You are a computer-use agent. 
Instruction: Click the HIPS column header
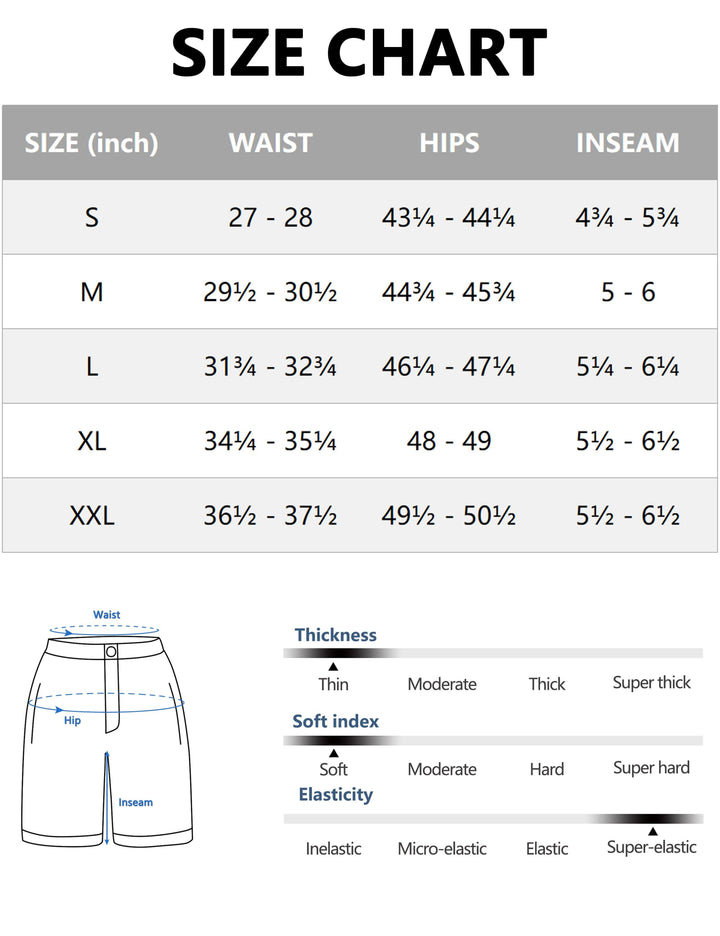click(x=449, y=143)
